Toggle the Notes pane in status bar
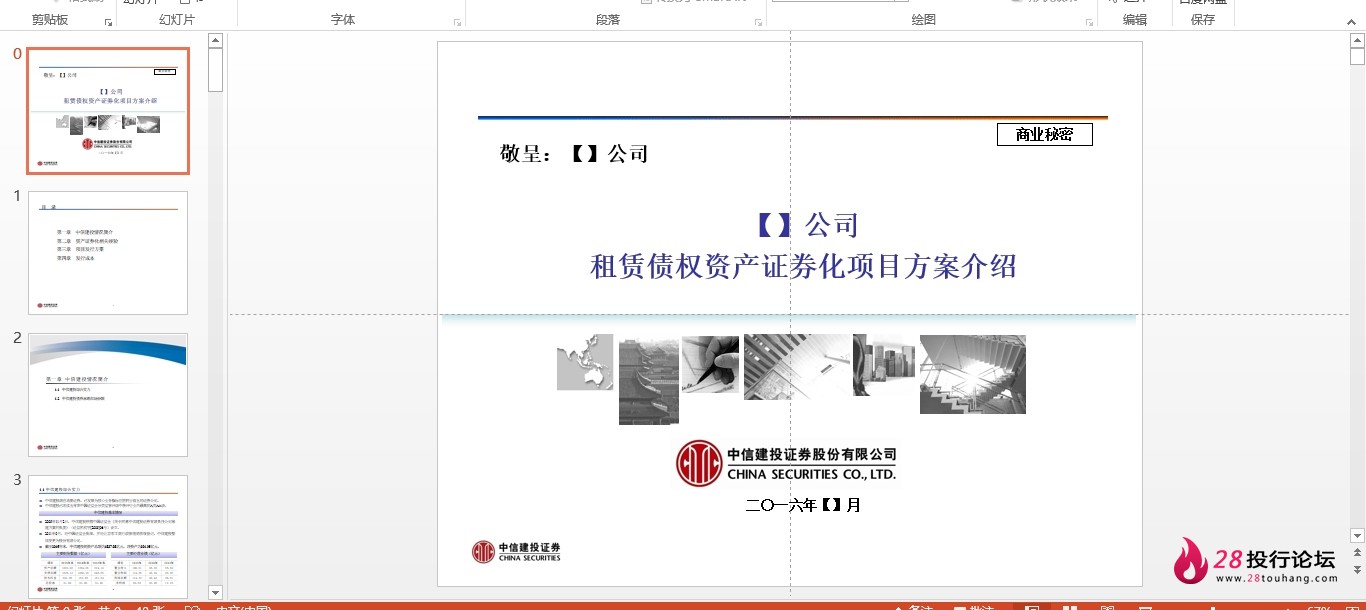The height and width of the screenshot is (610, 1366). point(914,606)
